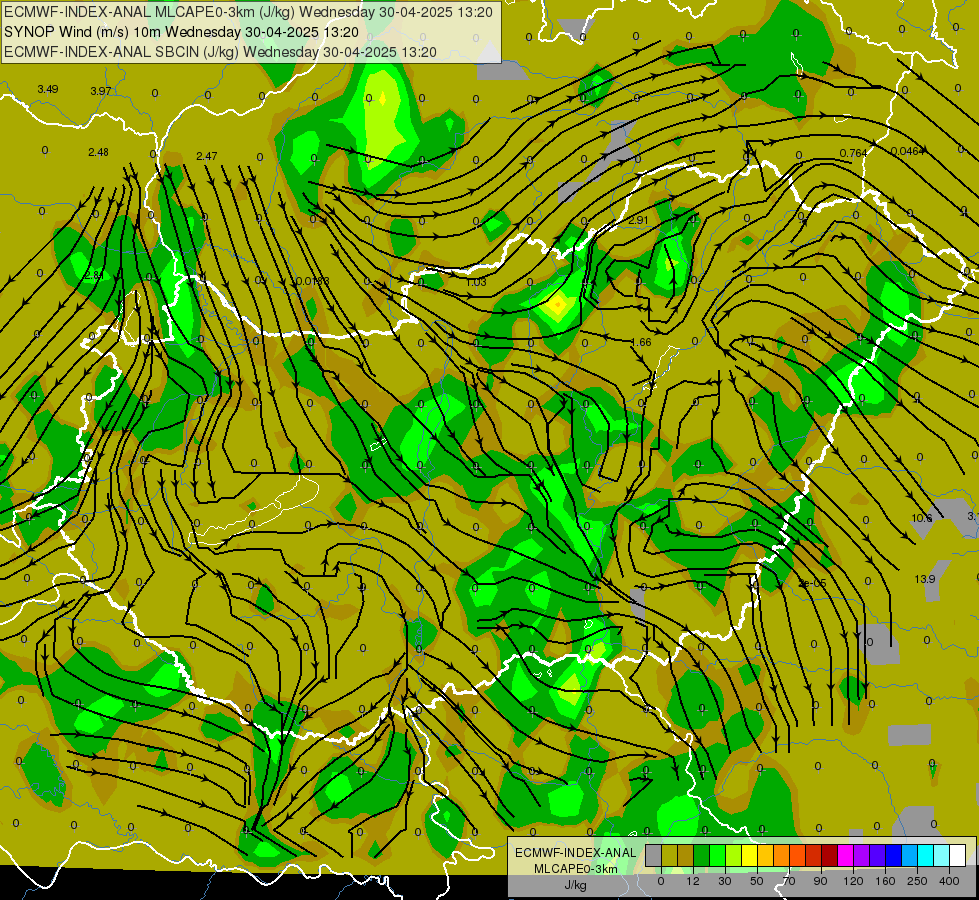979x900 pixels.
Task: Click the olive swatch in the color legend
Action: click(x=670, y=855)
